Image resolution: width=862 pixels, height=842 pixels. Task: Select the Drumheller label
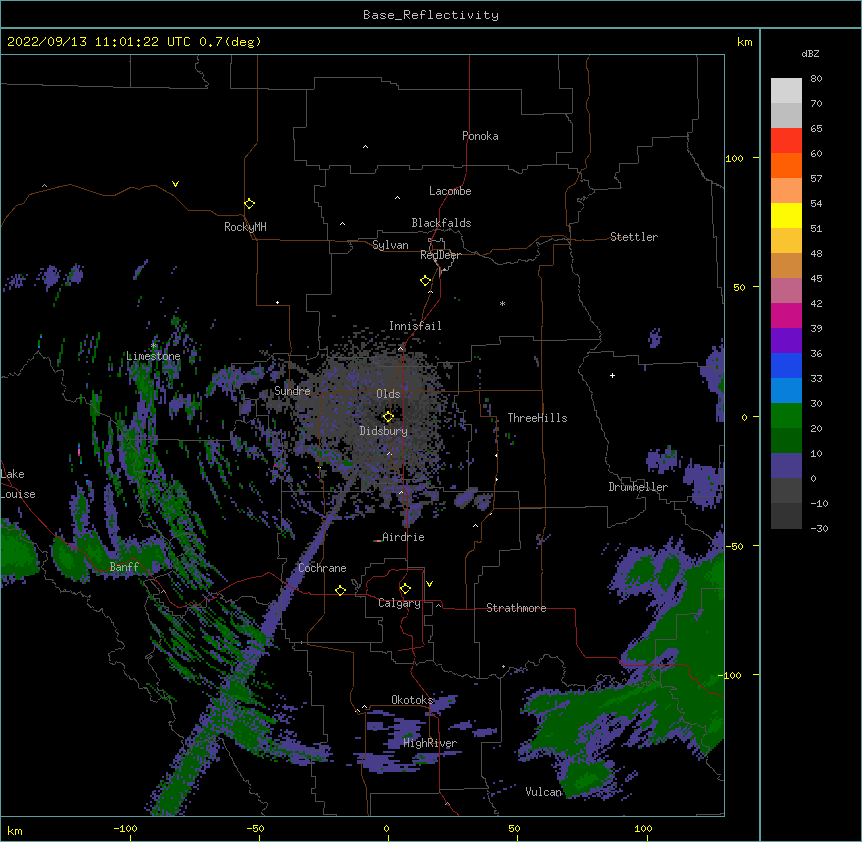pyautogui.click(x=638, y=487)
